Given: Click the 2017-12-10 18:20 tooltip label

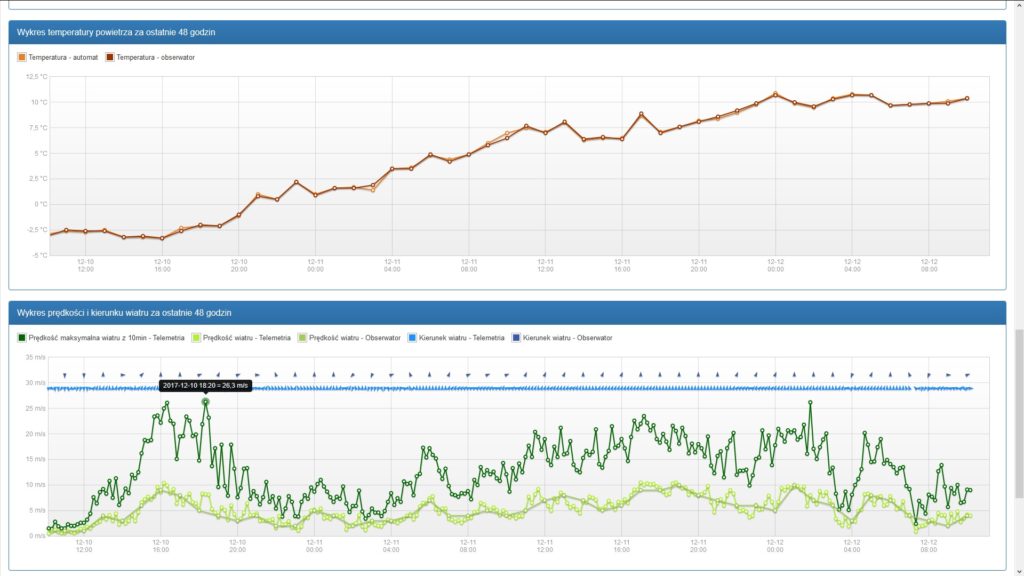Looking at the screenshot, I should 206,385.
